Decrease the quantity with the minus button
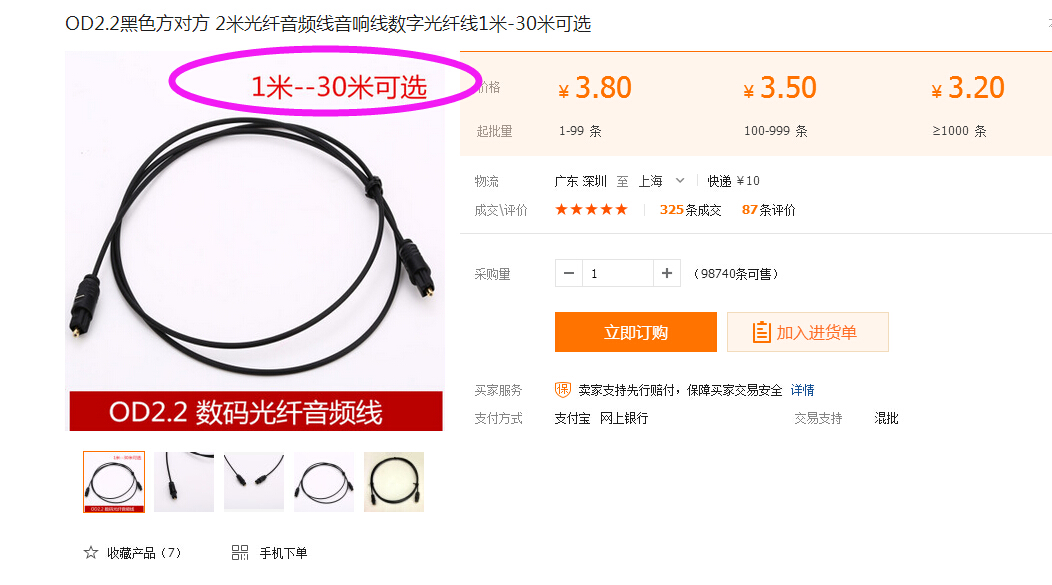Screen dimensions: 1052x585 tap(569, 273)
